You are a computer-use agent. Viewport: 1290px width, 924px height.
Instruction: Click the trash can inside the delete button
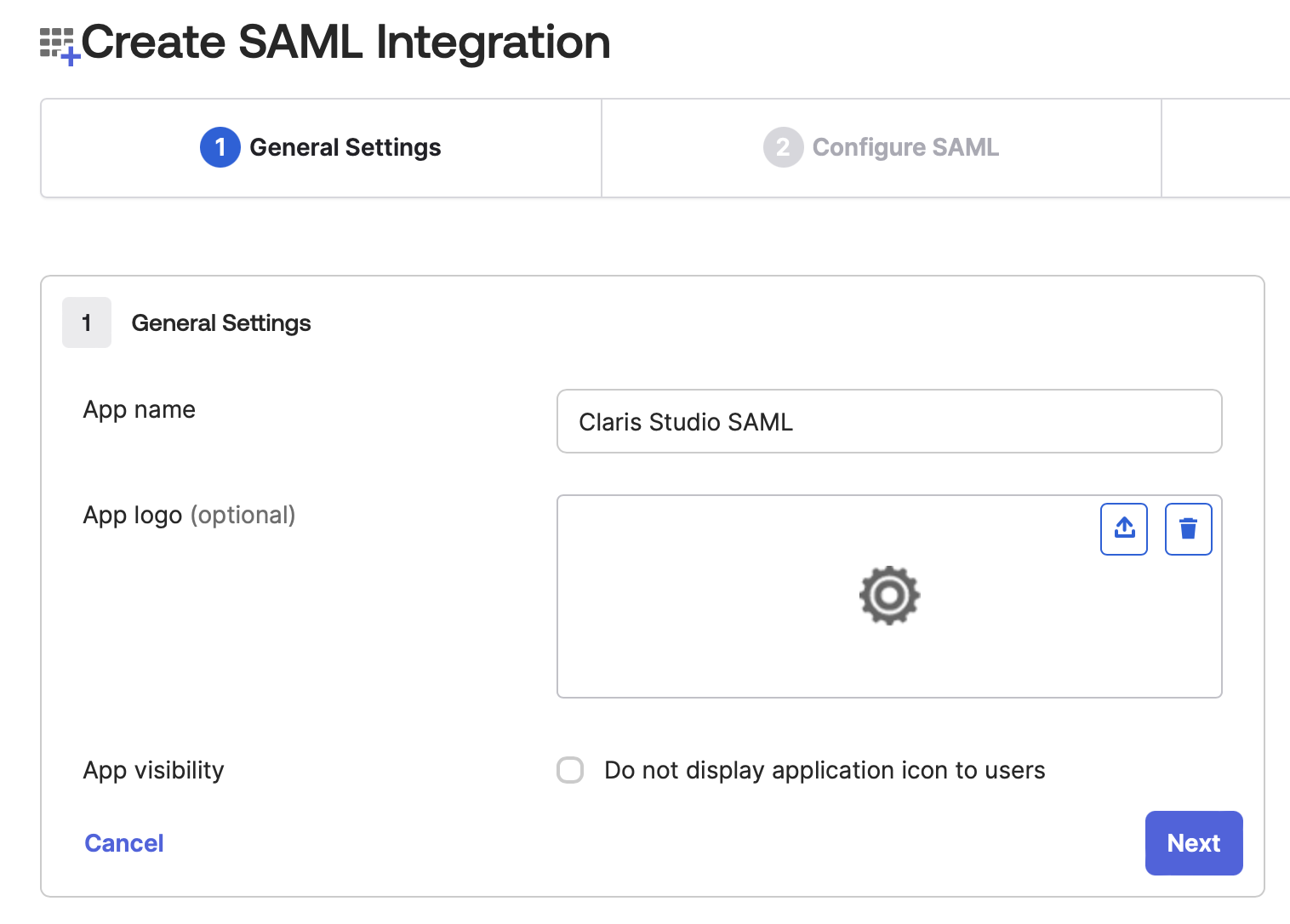pos(1188,528)
